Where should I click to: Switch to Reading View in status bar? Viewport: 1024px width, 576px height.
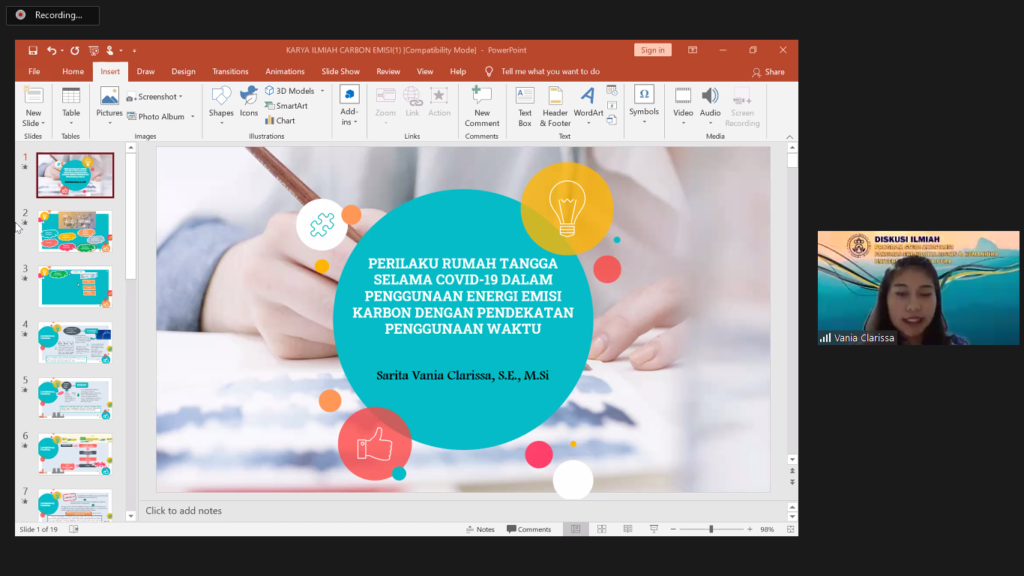pos(627,529)
